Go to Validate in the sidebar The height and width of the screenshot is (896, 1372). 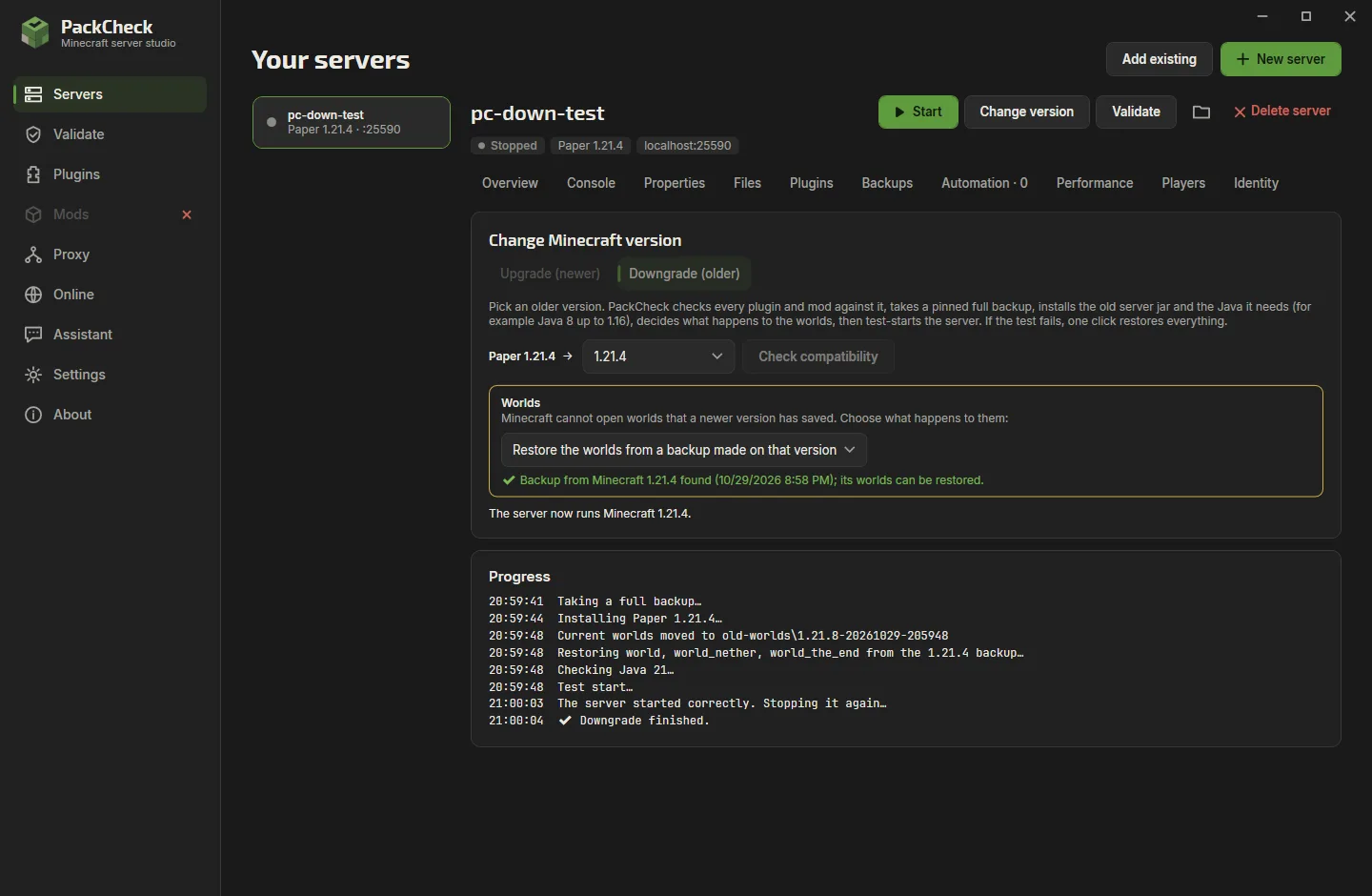pyautogui.click(x=111, y=134)
